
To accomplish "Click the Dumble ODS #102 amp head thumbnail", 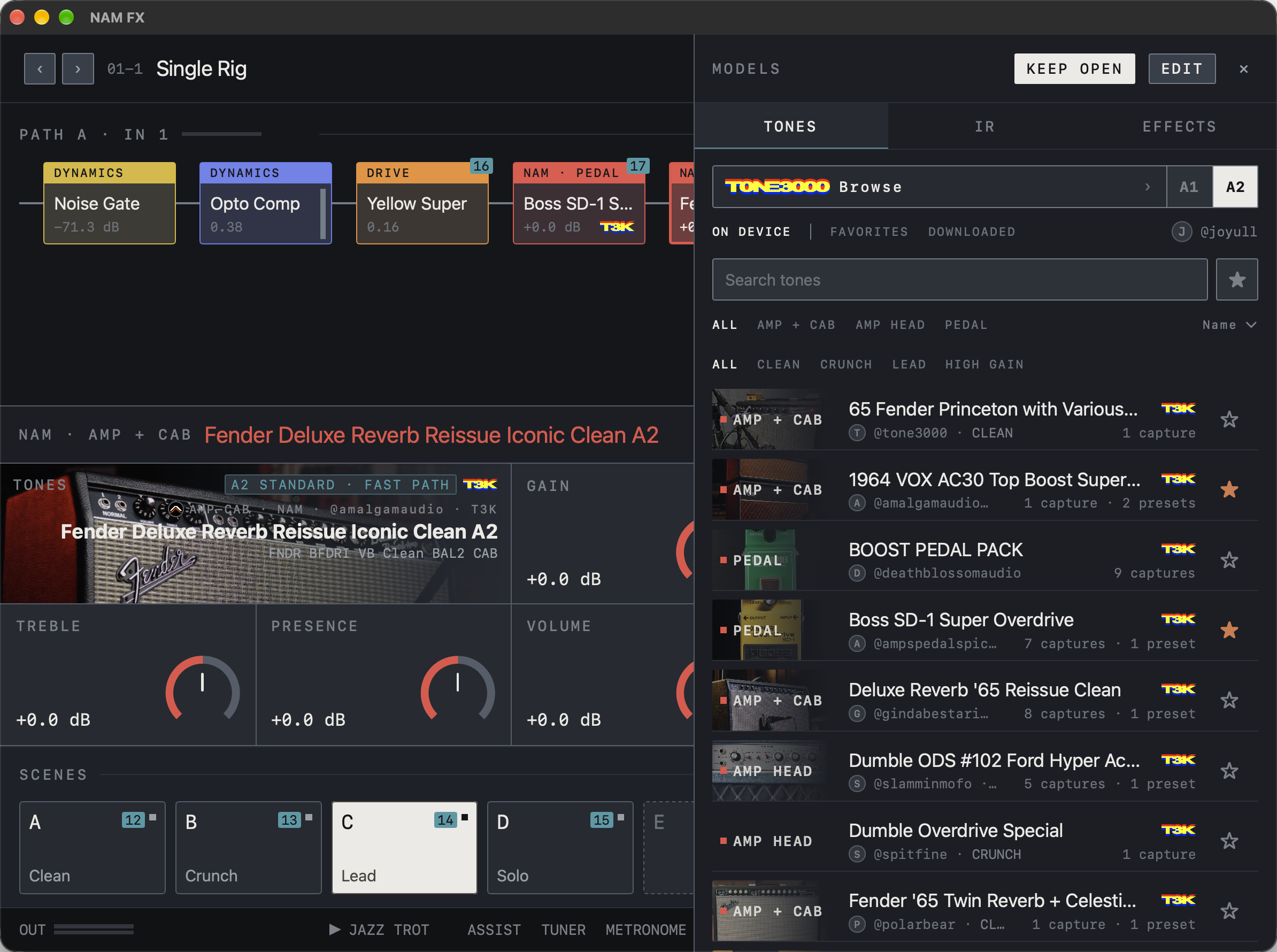I will click(x=770, y=771).
